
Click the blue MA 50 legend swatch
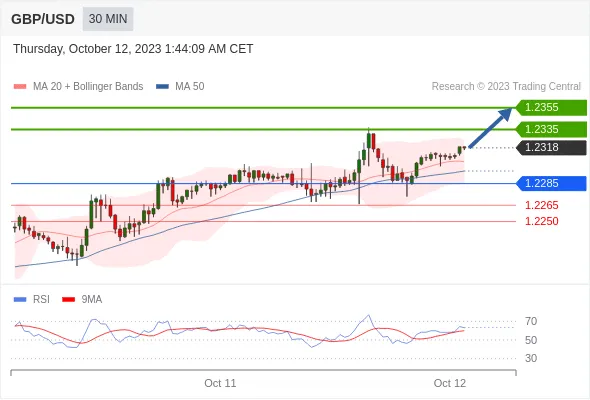[162, 87]
